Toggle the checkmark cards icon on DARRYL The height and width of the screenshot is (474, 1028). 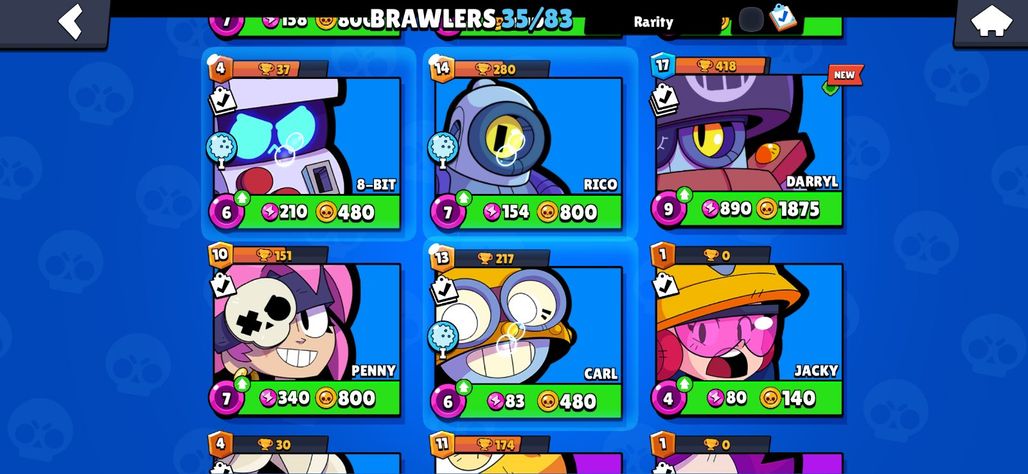[x=664, y=99]
